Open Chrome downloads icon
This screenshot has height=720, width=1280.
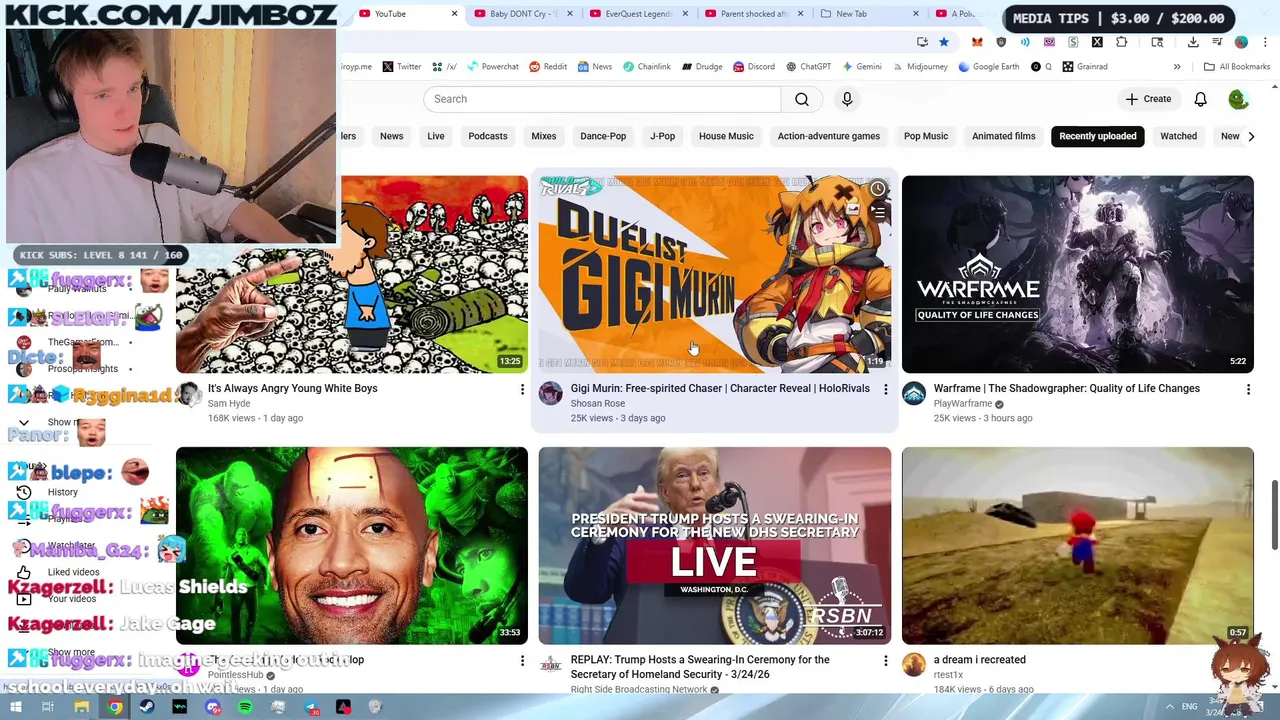tap(1193, 42)
